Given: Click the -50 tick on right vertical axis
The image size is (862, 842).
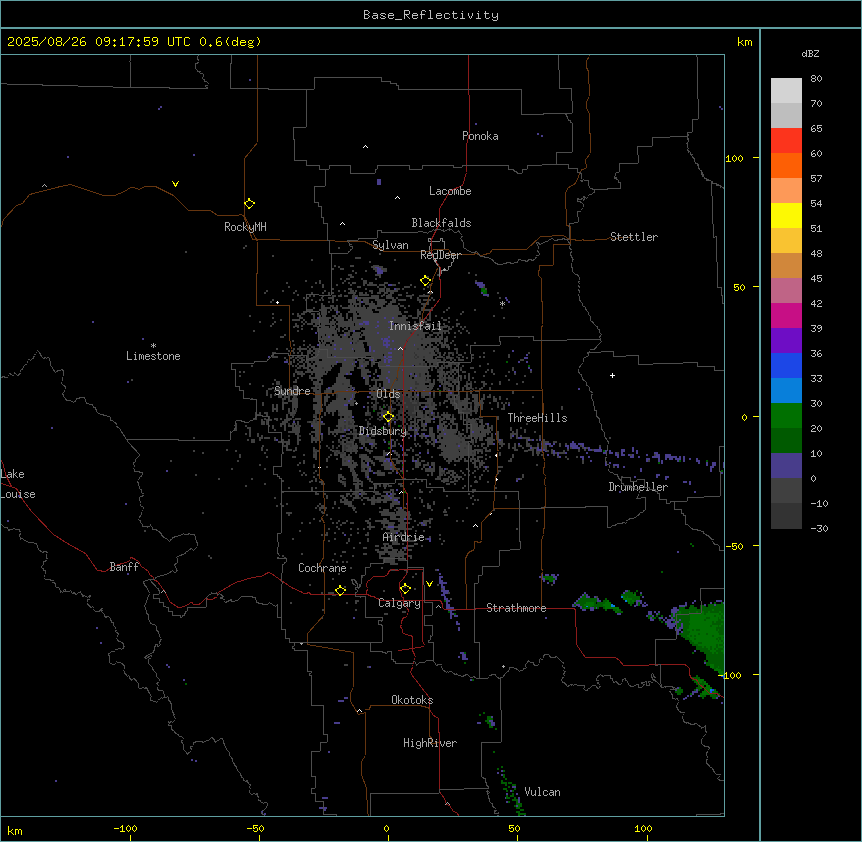Looking at the screenshot, I should pyautogui.click(x=734, y=546).
